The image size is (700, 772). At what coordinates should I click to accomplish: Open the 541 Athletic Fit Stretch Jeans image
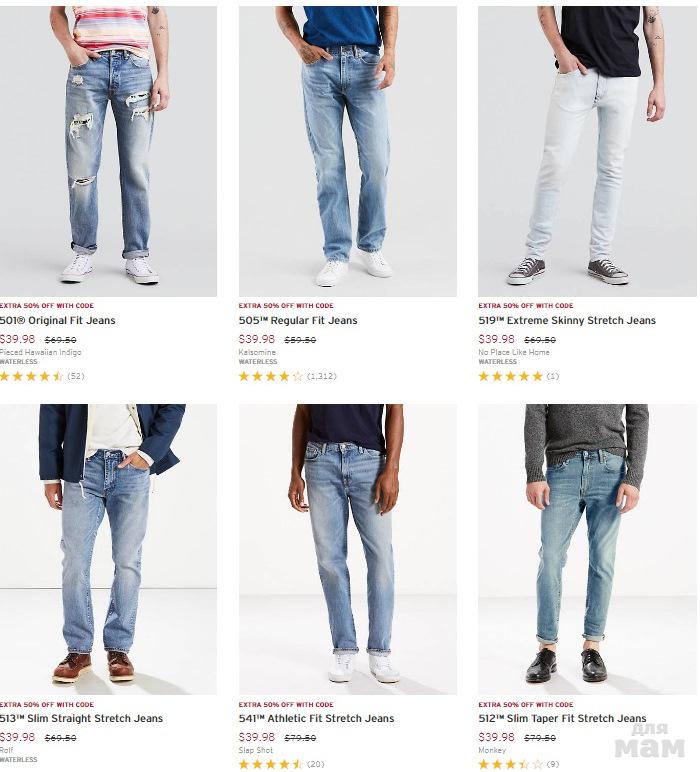(x=348, y=549)
